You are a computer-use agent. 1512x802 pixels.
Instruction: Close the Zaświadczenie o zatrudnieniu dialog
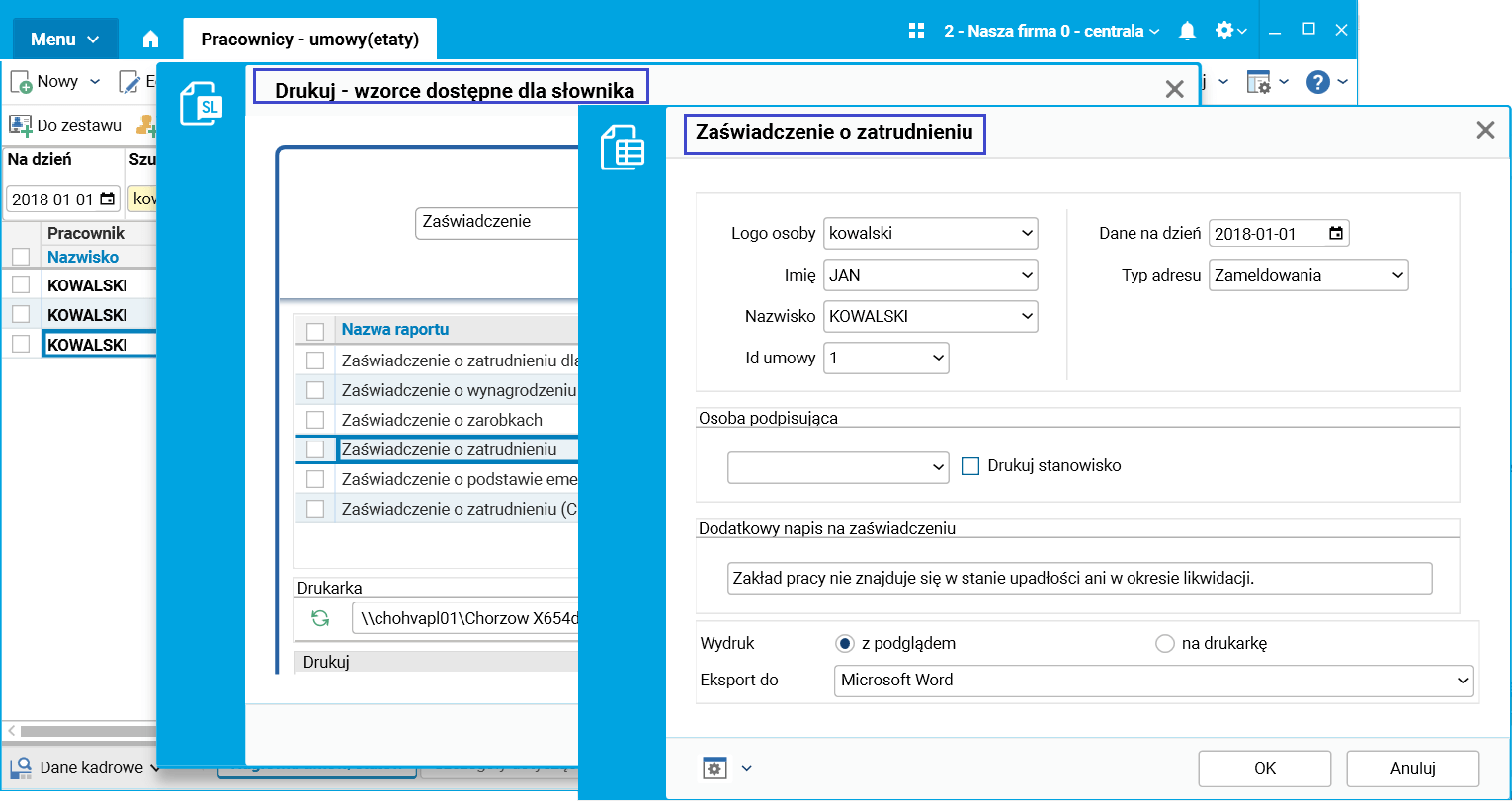point(1485,130)
